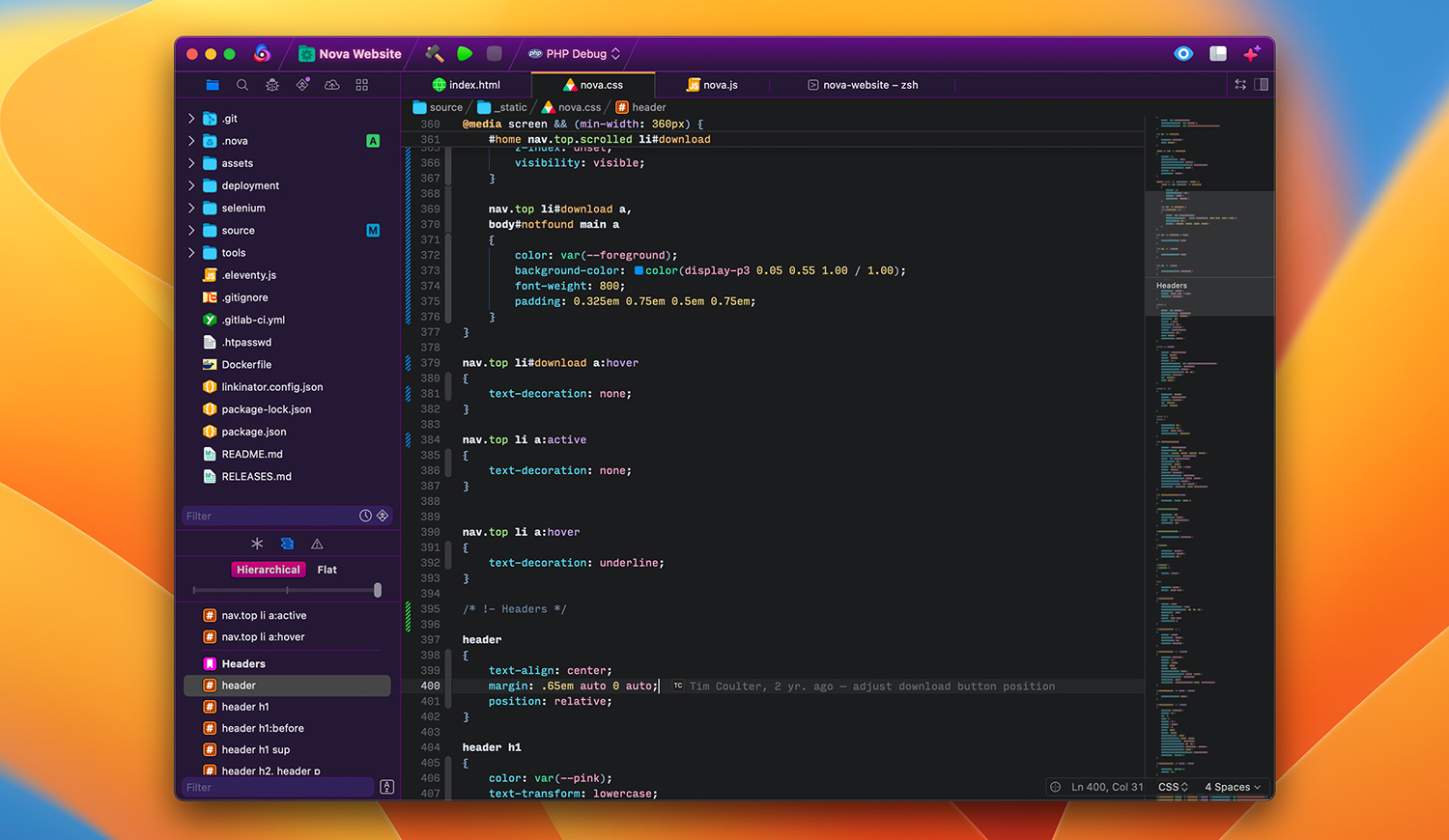
Task: Open the layout panels icon
Action: 1218,54
